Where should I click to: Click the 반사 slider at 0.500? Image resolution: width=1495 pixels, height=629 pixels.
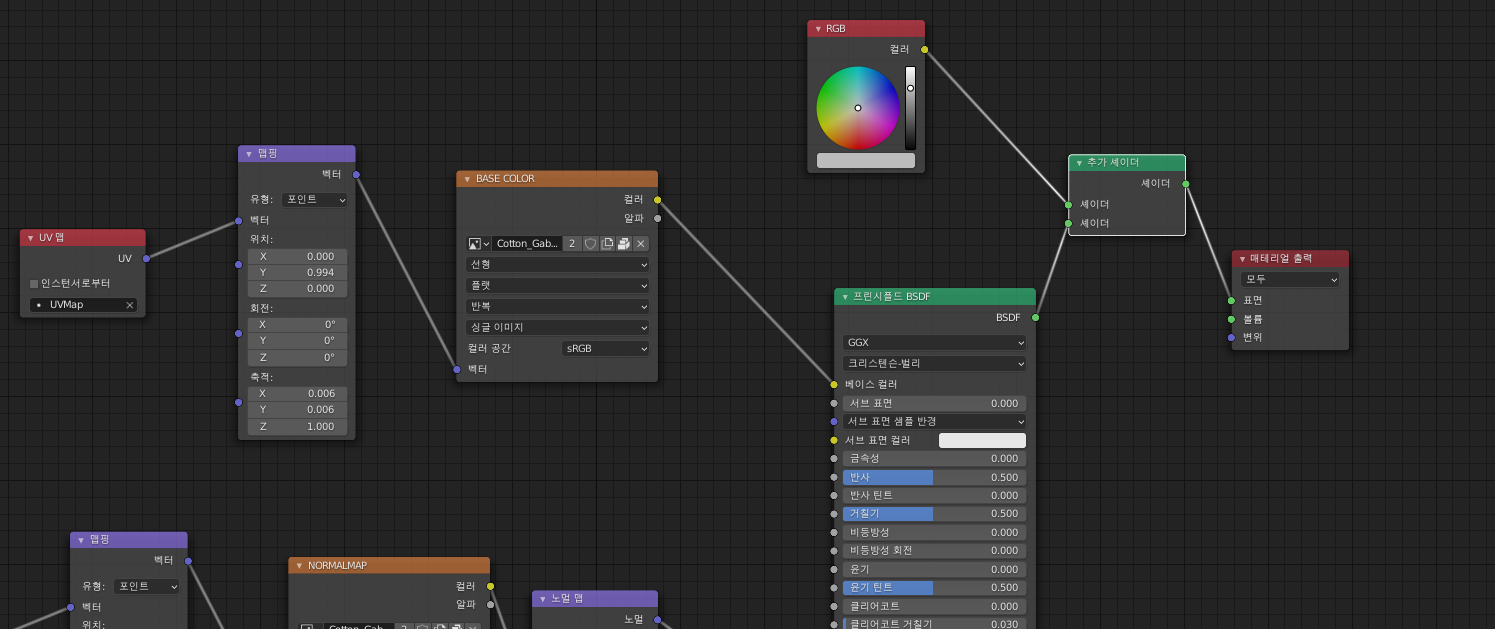point(935,477)
